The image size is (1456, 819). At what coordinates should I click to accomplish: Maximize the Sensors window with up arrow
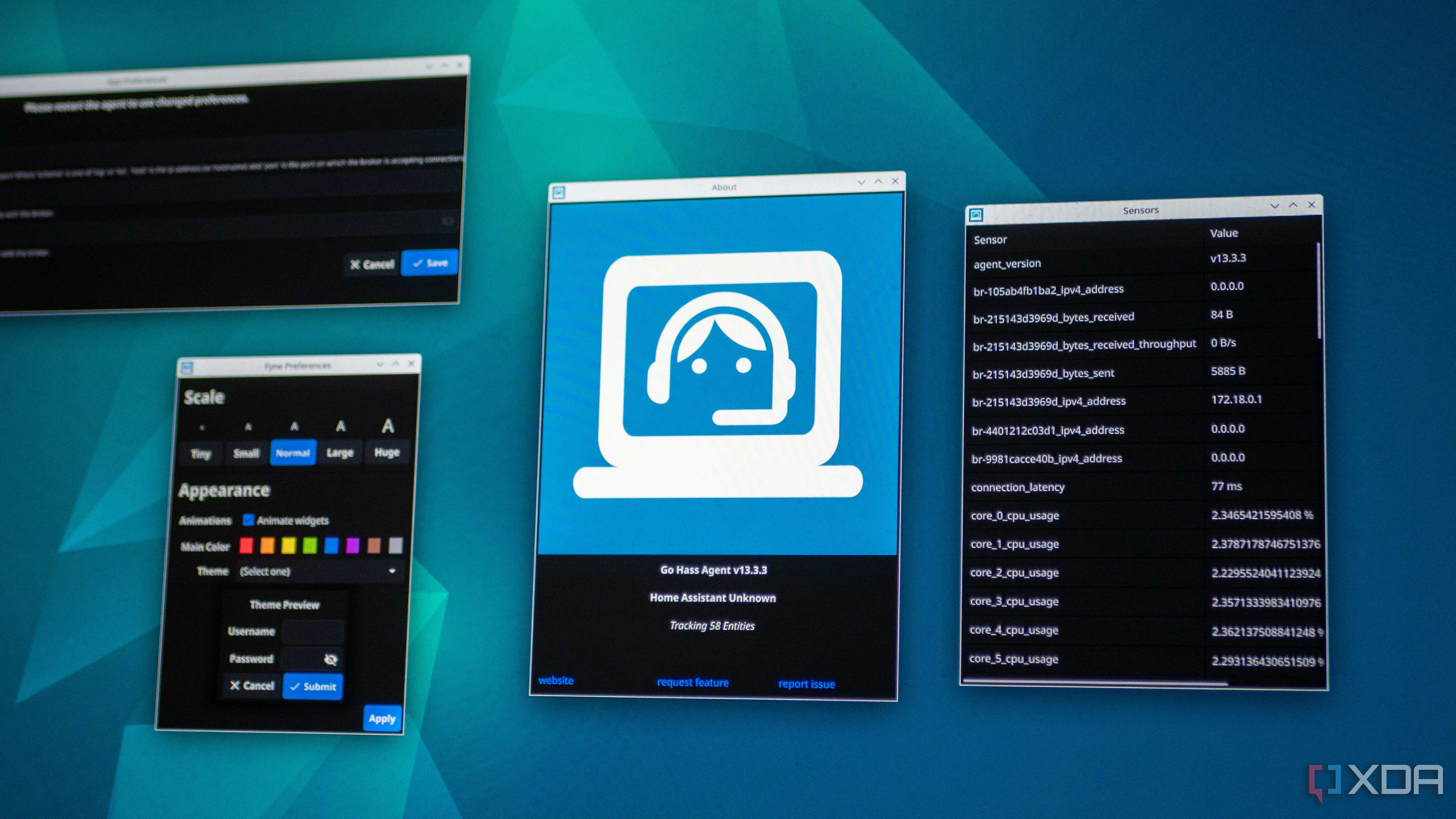[x=1293, y=205]
